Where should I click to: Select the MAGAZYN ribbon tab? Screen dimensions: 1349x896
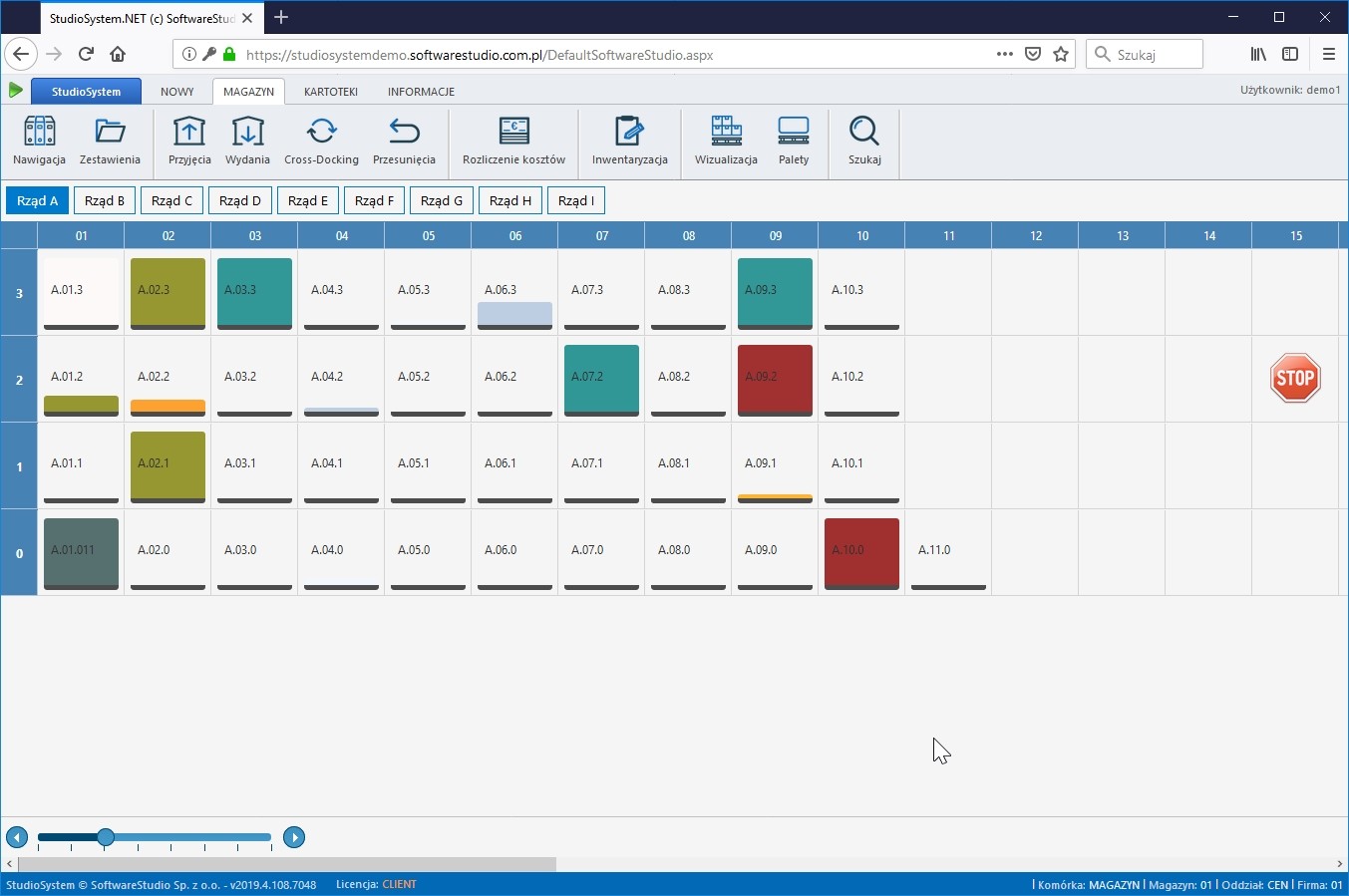point(248,91)
